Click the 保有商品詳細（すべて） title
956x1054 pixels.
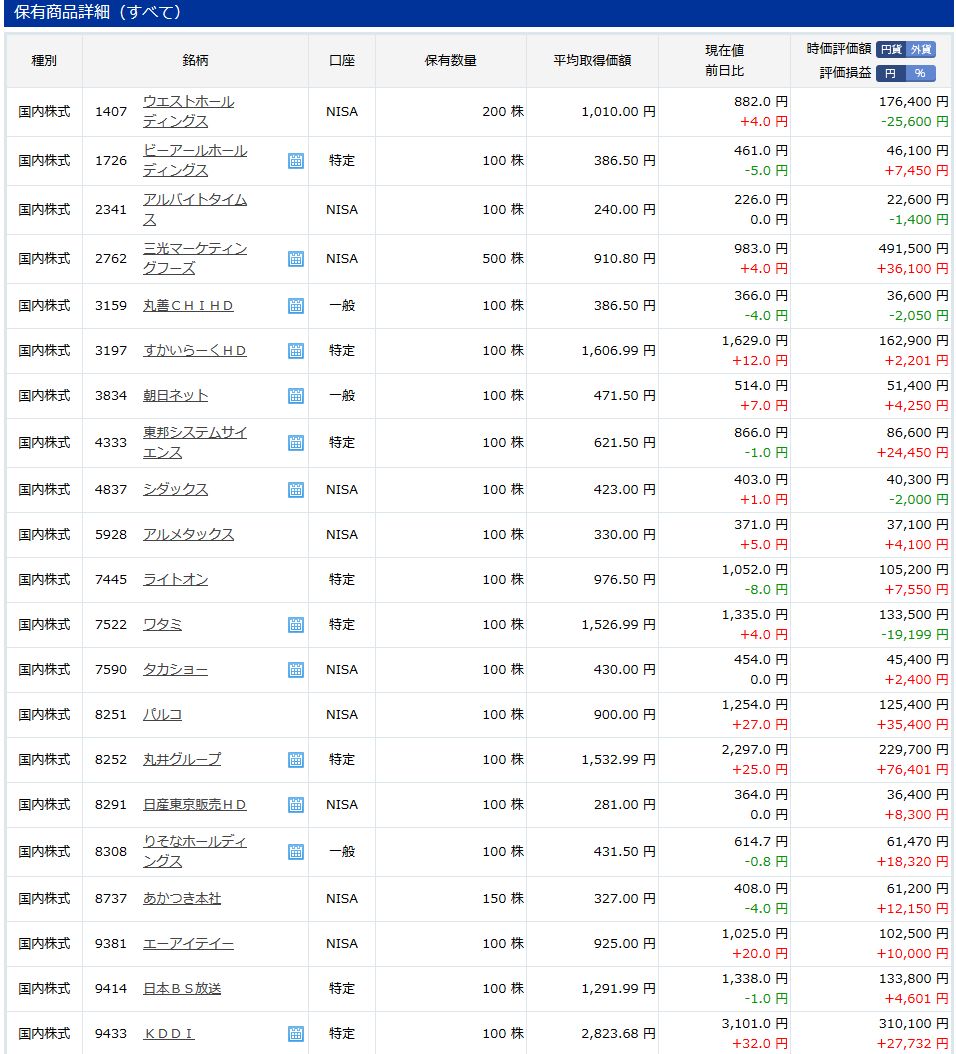click(97, 12)
